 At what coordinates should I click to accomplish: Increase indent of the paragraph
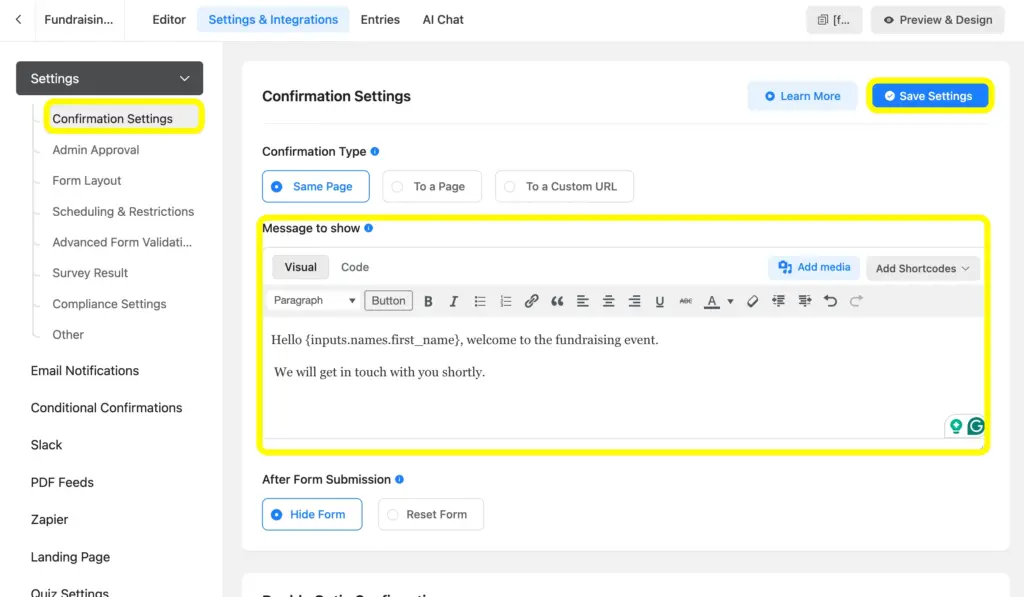[x=805, y=301]
